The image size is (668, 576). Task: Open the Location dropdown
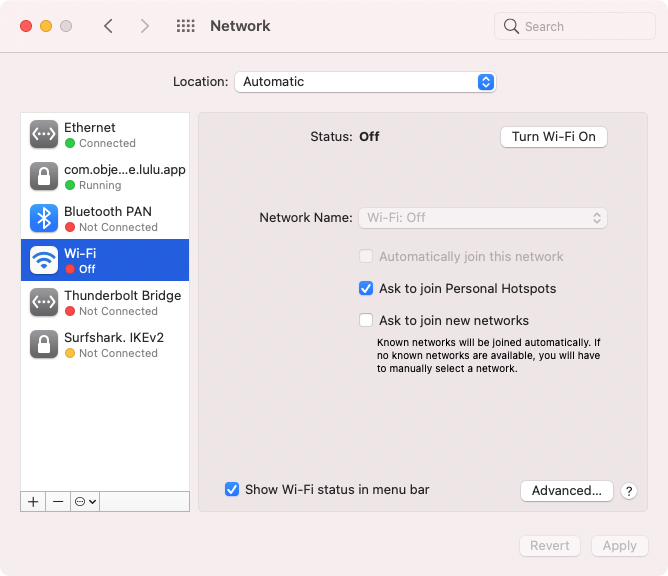365,82
